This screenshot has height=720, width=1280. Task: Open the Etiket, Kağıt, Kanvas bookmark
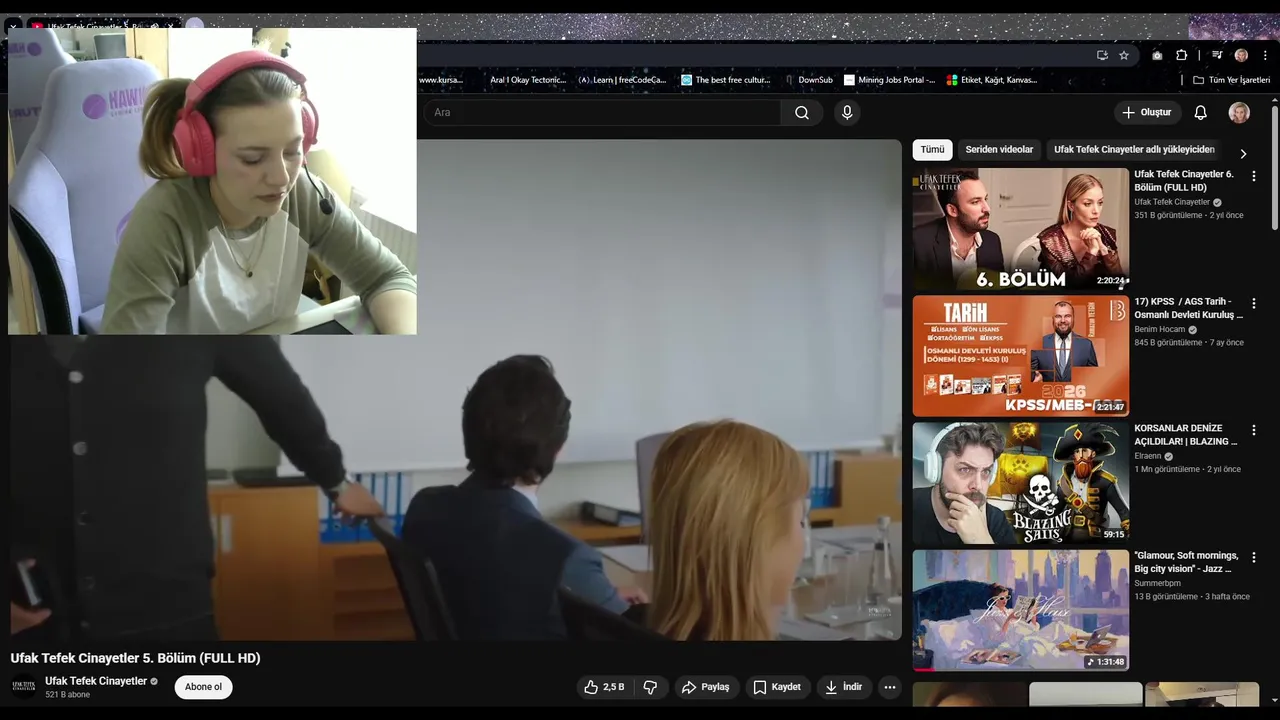click(x=992, y=80)
